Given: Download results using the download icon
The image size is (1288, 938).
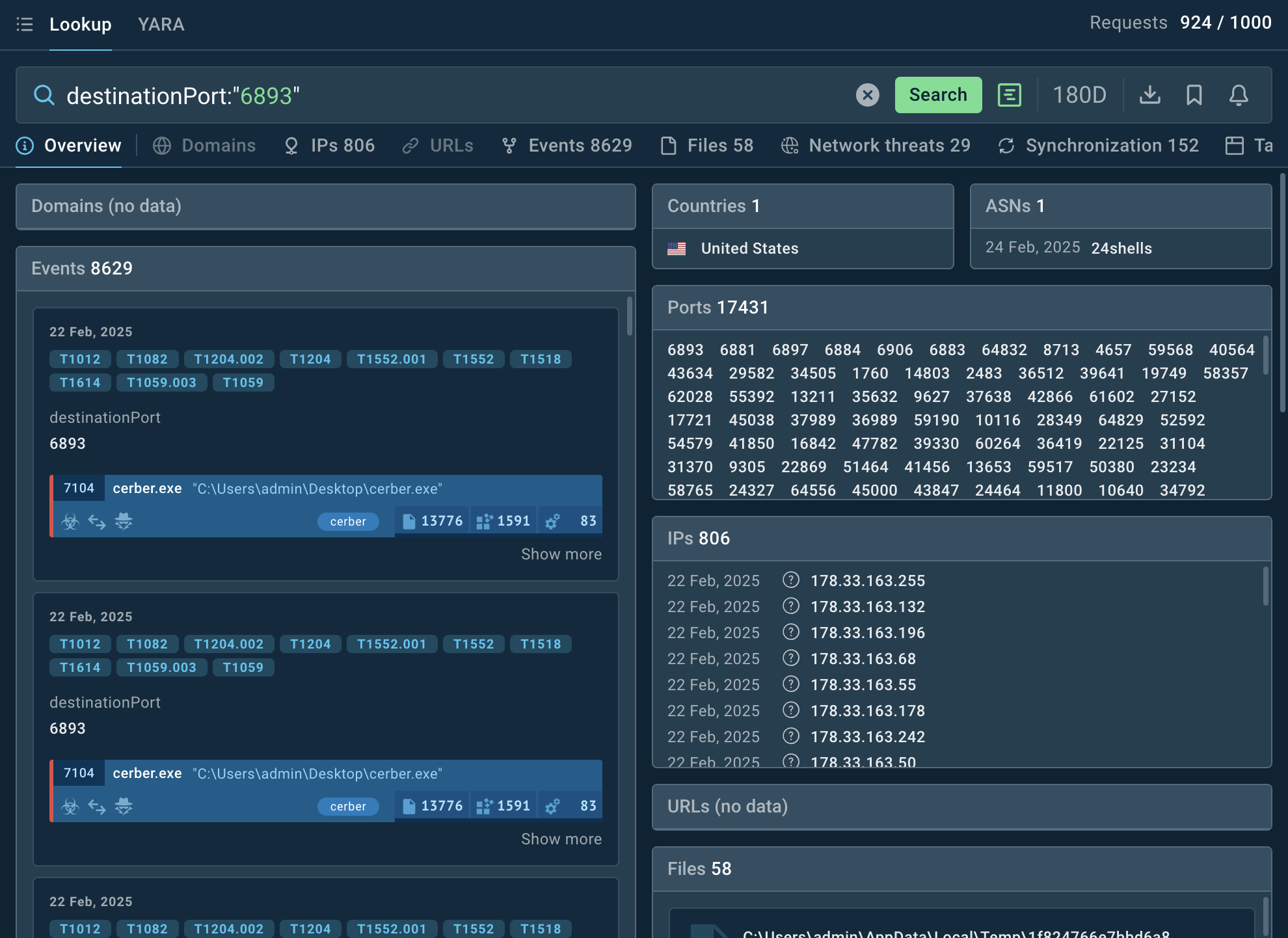Looking at the screenshot, I should [x=1149, y=96].
